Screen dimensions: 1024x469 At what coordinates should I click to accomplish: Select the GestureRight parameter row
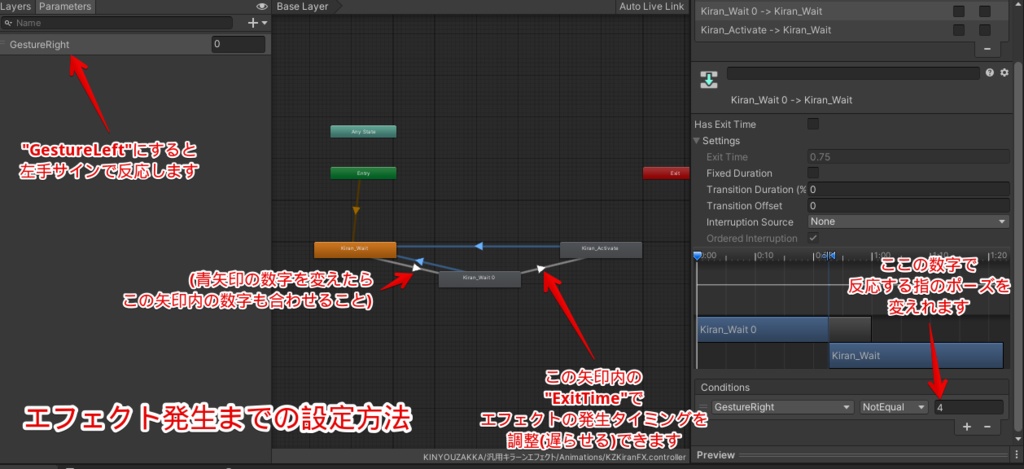(x=135, y=45)
